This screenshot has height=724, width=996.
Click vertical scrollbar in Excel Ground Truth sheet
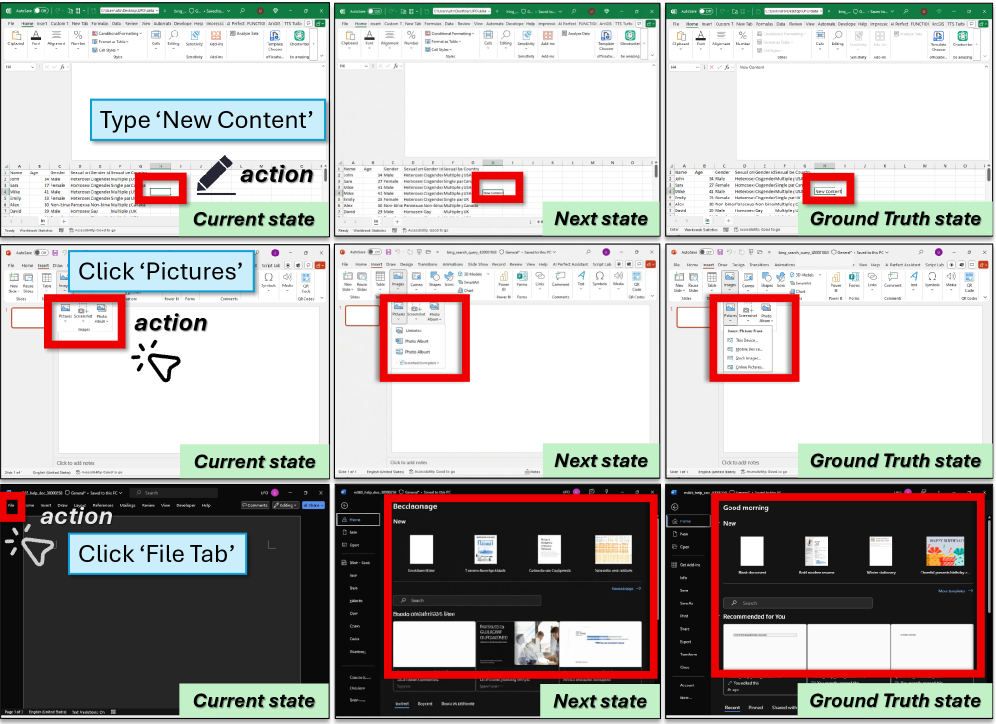[988, 173]
